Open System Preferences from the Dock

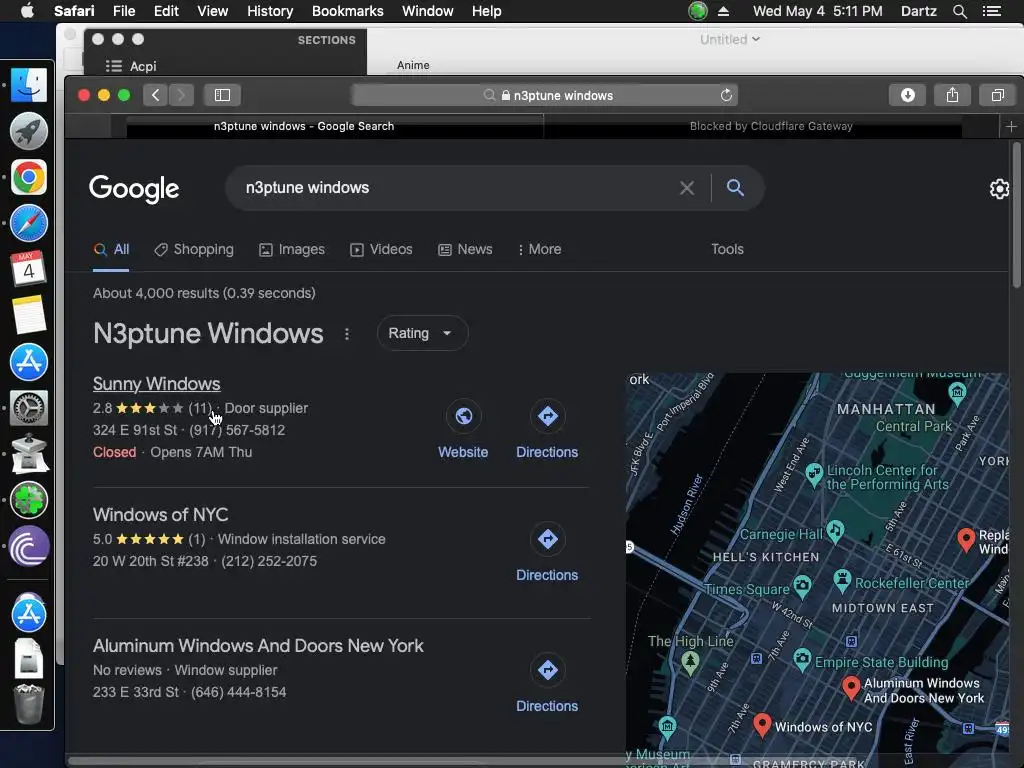[x=29, y=408]
